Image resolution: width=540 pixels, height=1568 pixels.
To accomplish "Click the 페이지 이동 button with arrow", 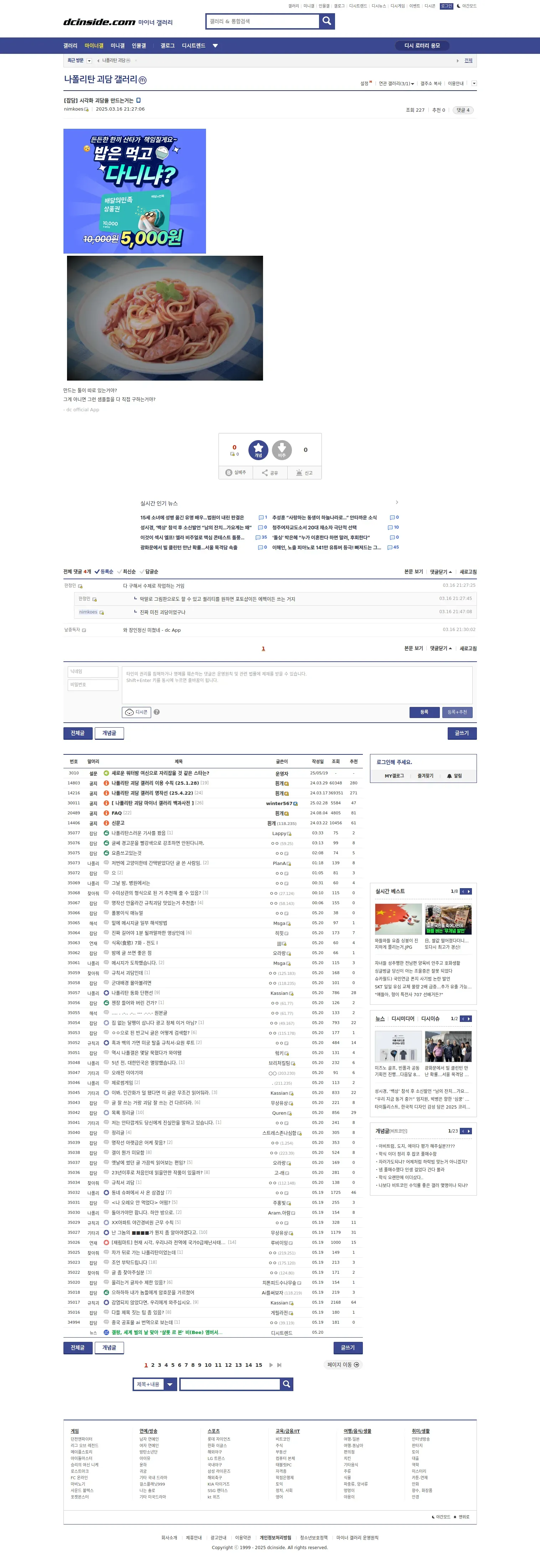I will click(343, 1365).
